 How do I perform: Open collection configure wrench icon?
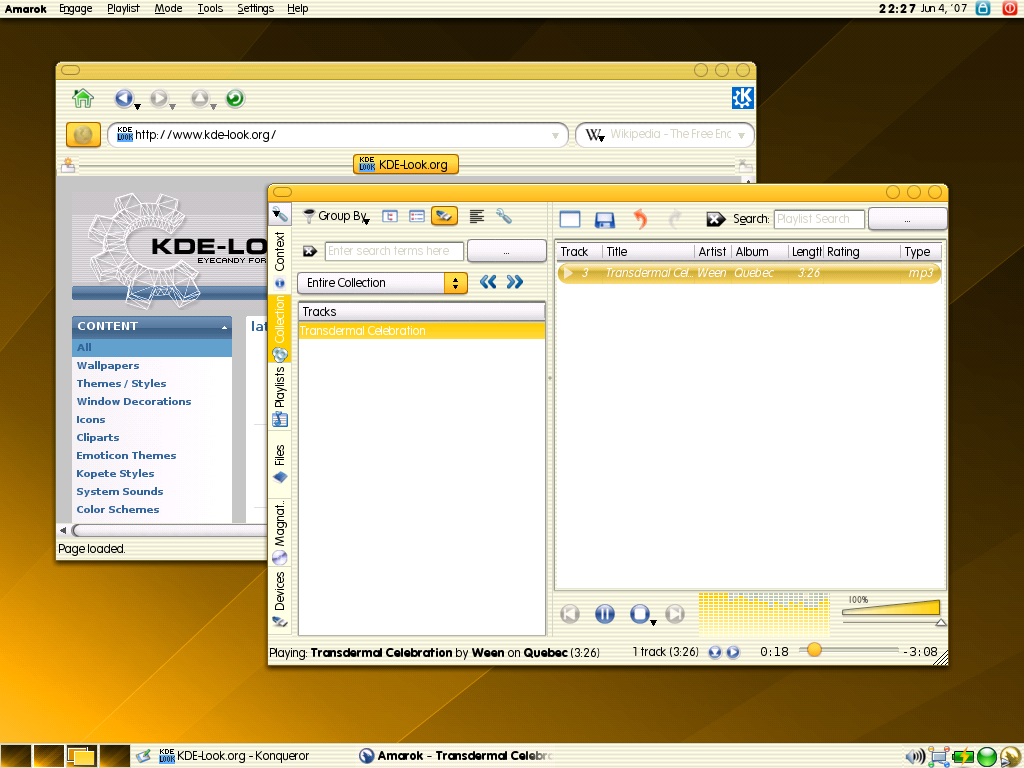click(504, 216)
